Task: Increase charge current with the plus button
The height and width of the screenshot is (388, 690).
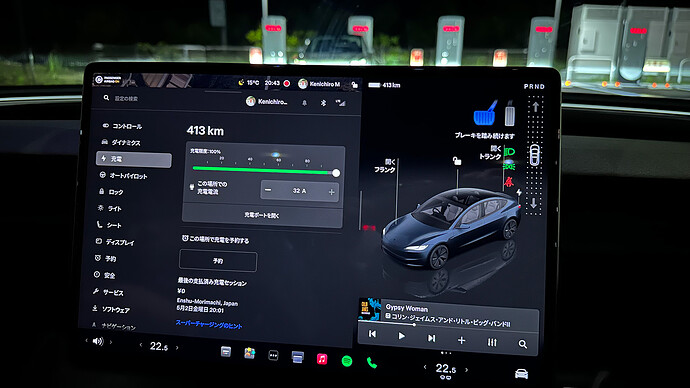Action: pyautogui.click(x=331, y=192)
